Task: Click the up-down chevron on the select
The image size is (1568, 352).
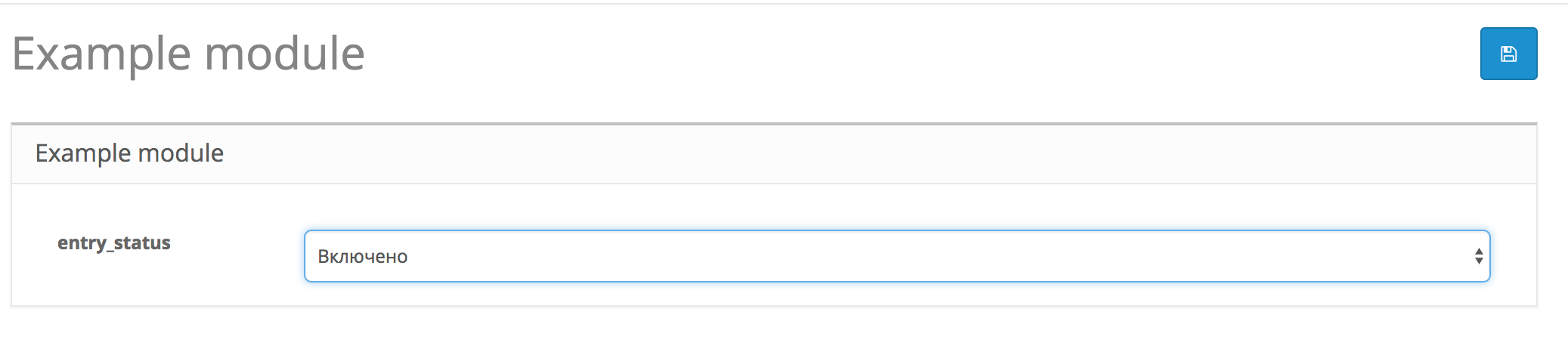Action: tap(1478, 256)
